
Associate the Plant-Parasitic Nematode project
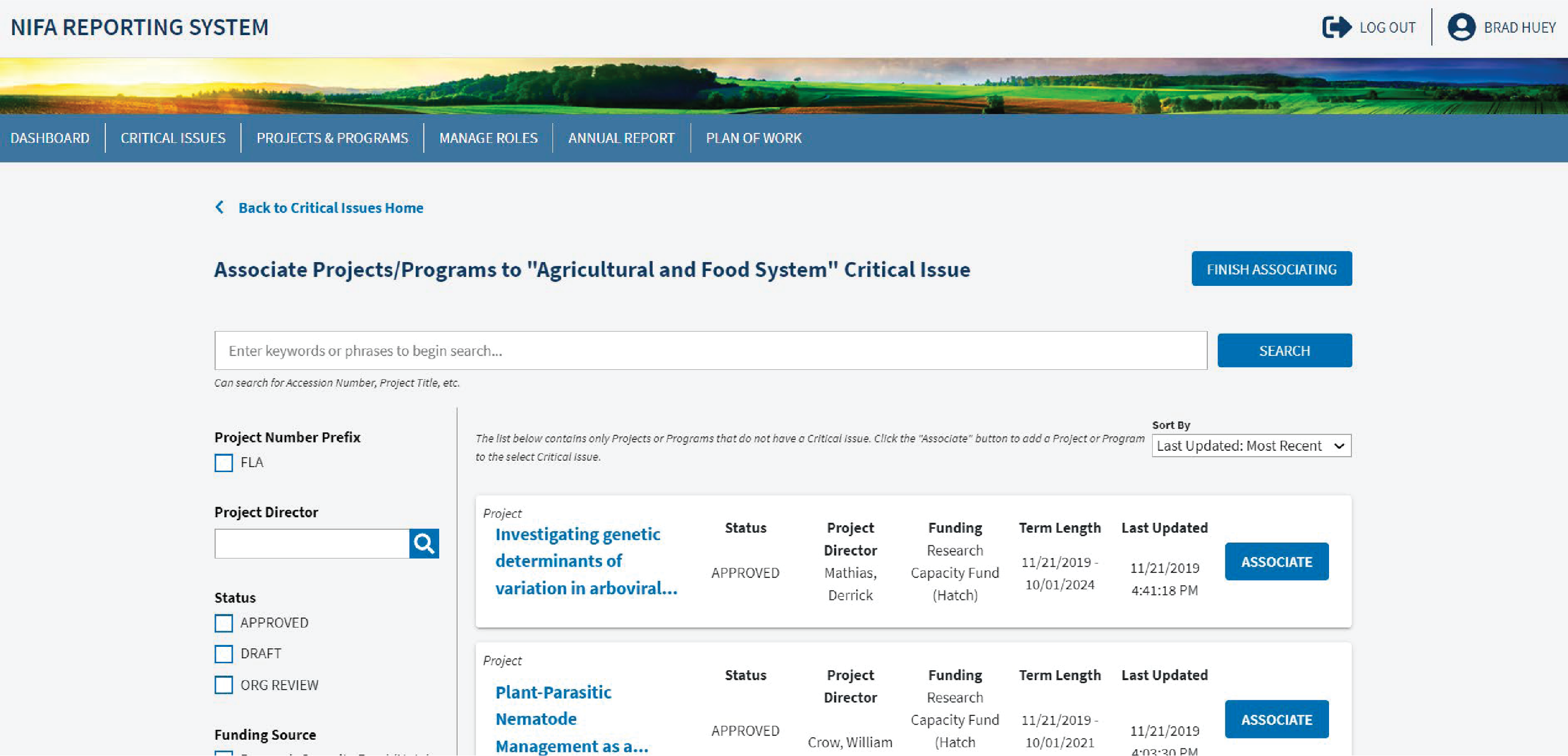(x=1276, y=719)
